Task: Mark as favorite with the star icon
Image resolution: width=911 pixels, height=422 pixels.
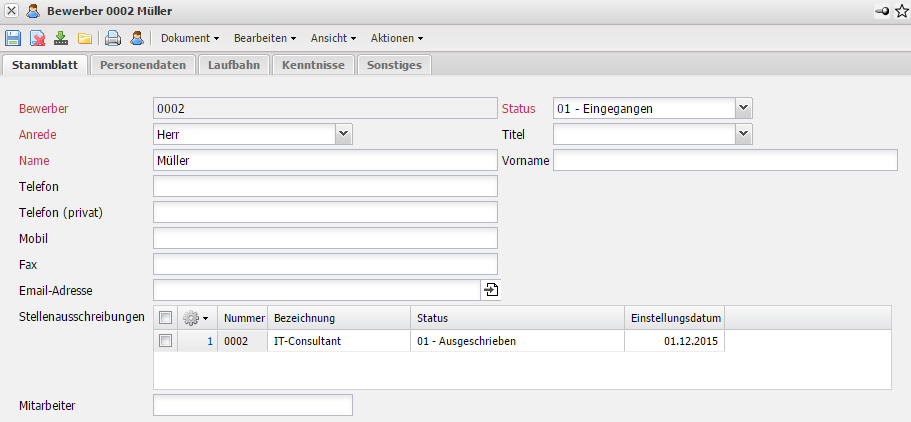Action: (x=901, y=11)
